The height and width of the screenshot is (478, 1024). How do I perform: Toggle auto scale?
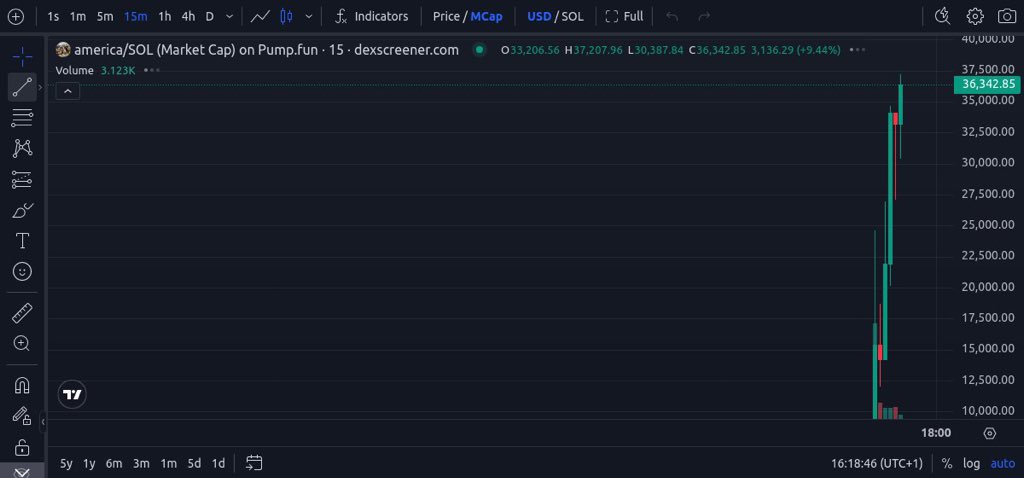tap(1003, 464)
